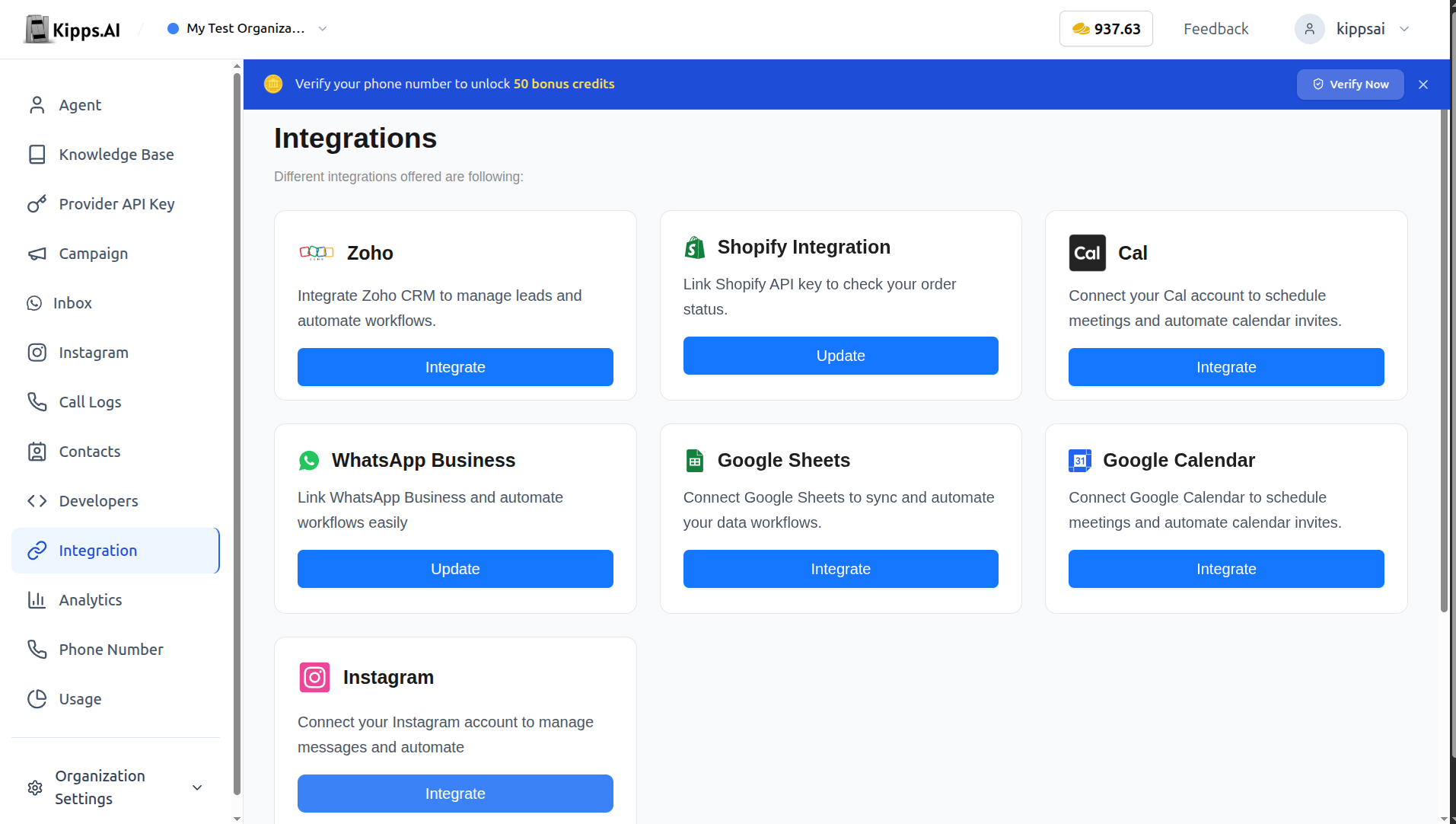Click the main page vertical scrollbar
The image size is (1456, 824).
(1444, 361)
